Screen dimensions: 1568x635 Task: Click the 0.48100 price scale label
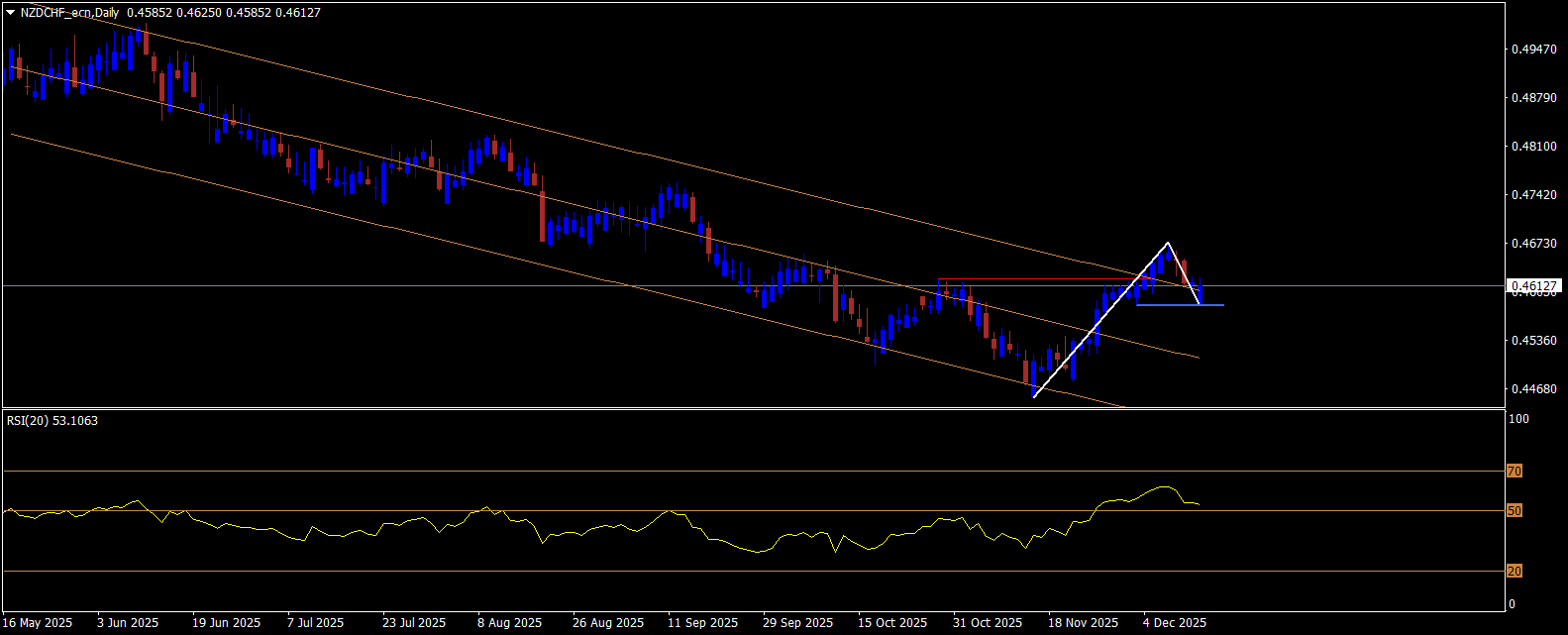(x=1532, y=146)
